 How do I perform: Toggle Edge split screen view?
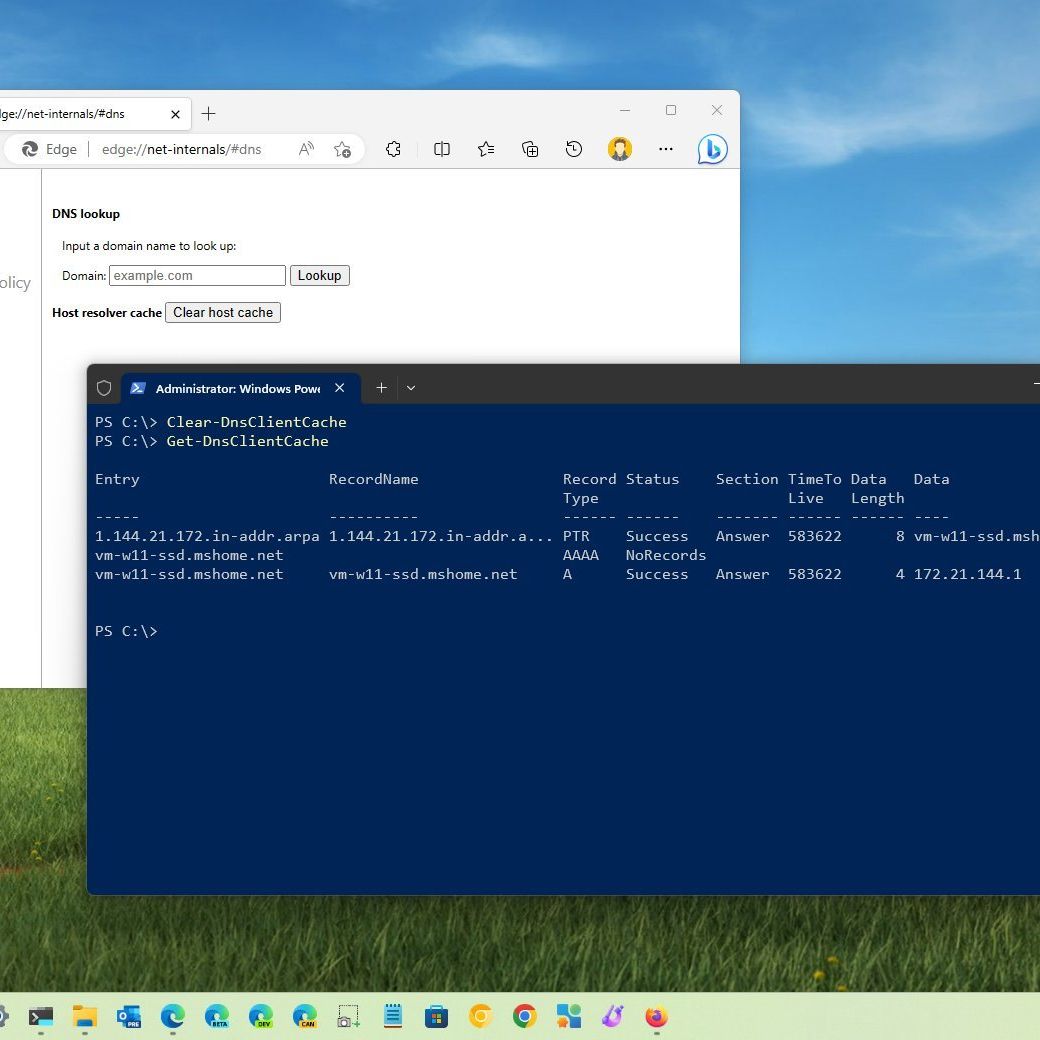click(442, 149)
